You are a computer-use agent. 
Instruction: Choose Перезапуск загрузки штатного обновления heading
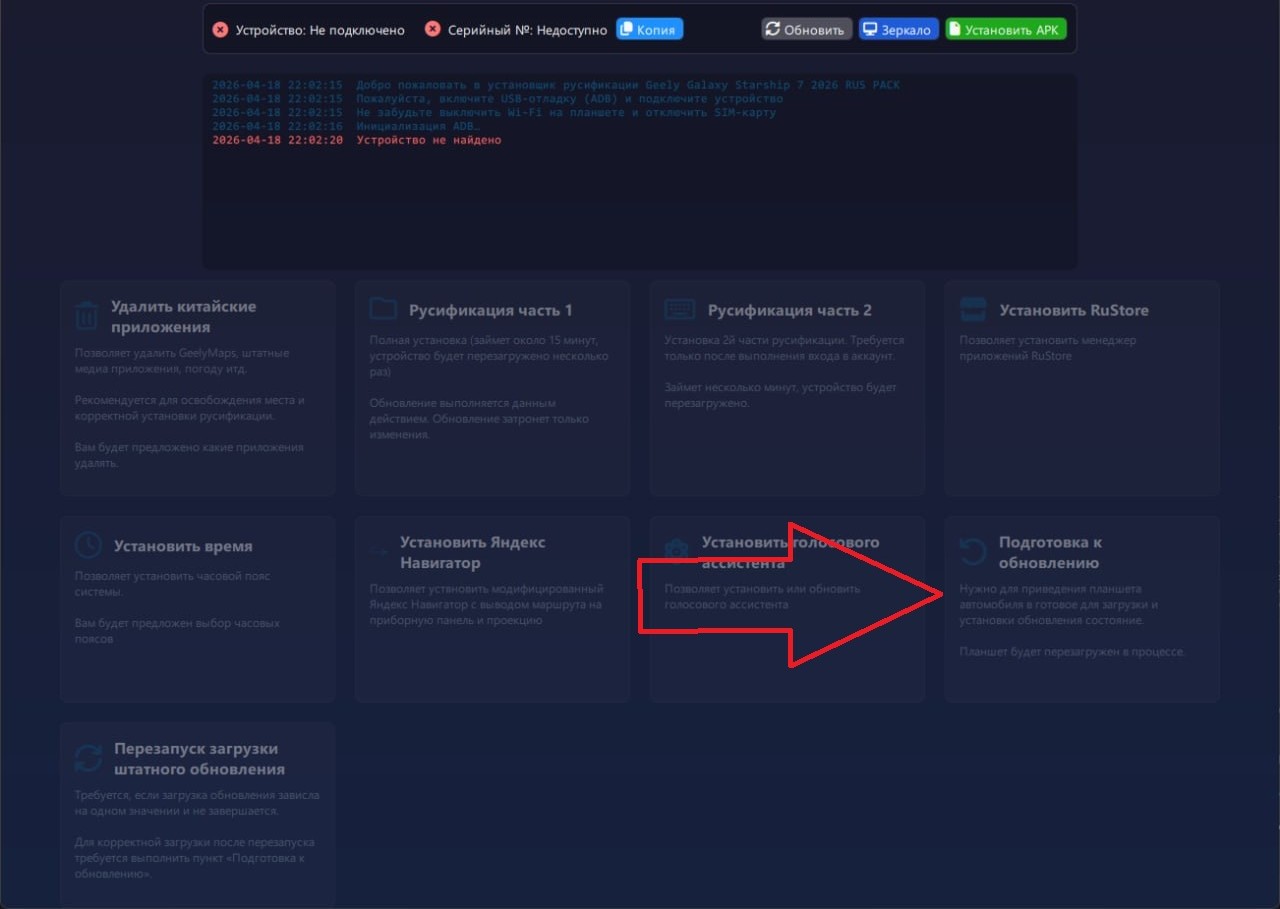pyautogui.click(x=199, y=759)
